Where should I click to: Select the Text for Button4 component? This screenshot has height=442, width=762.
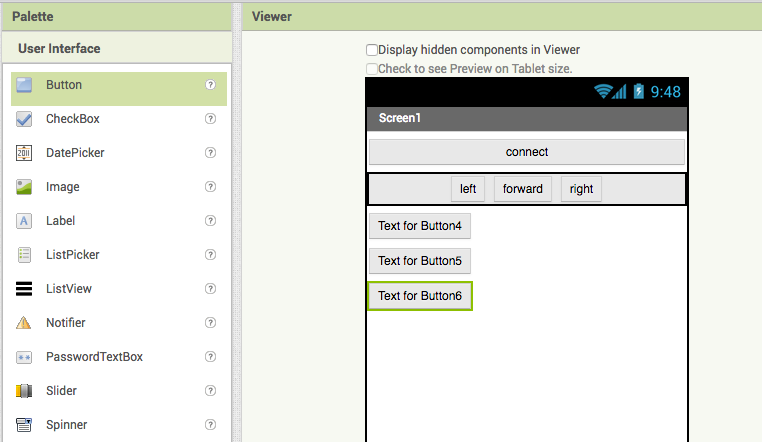coord(420,226)
